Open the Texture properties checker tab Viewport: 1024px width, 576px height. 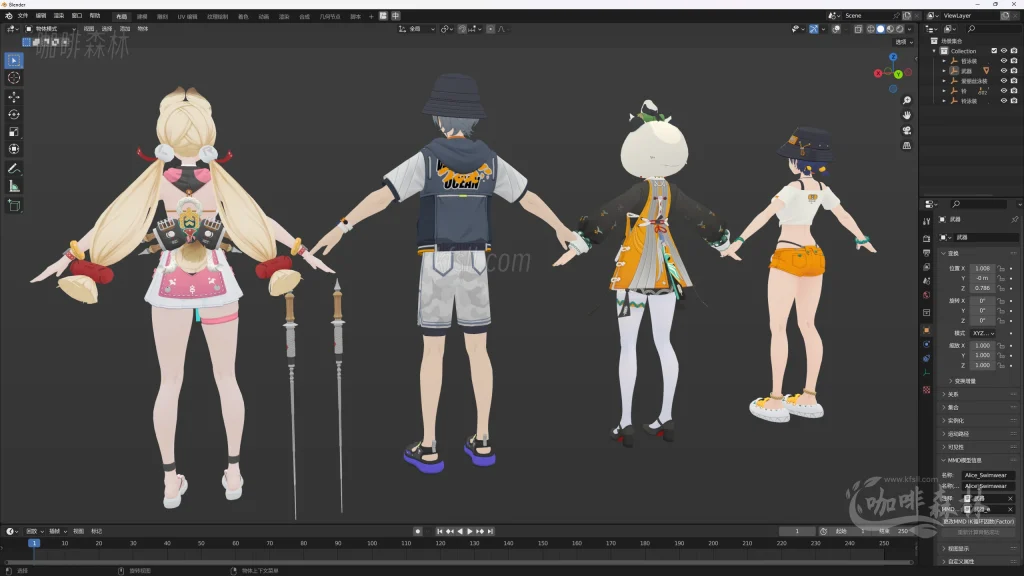[926, 389]
